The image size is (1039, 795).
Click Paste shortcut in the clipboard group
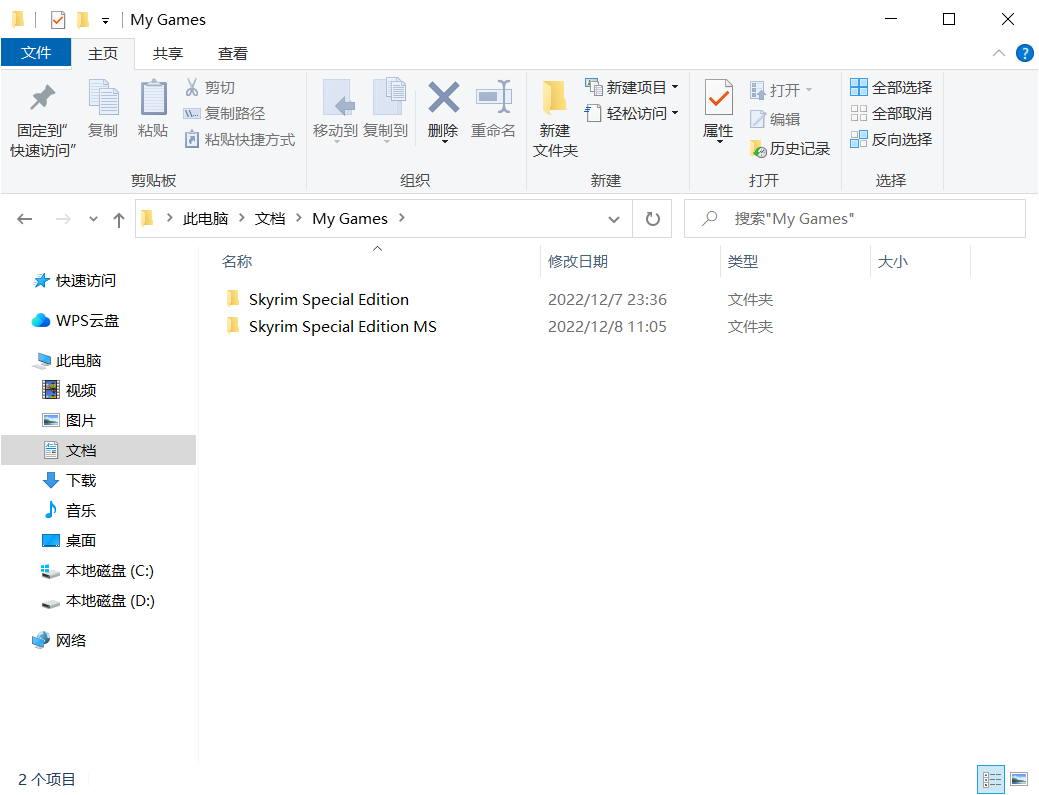(x=239, y=139)
